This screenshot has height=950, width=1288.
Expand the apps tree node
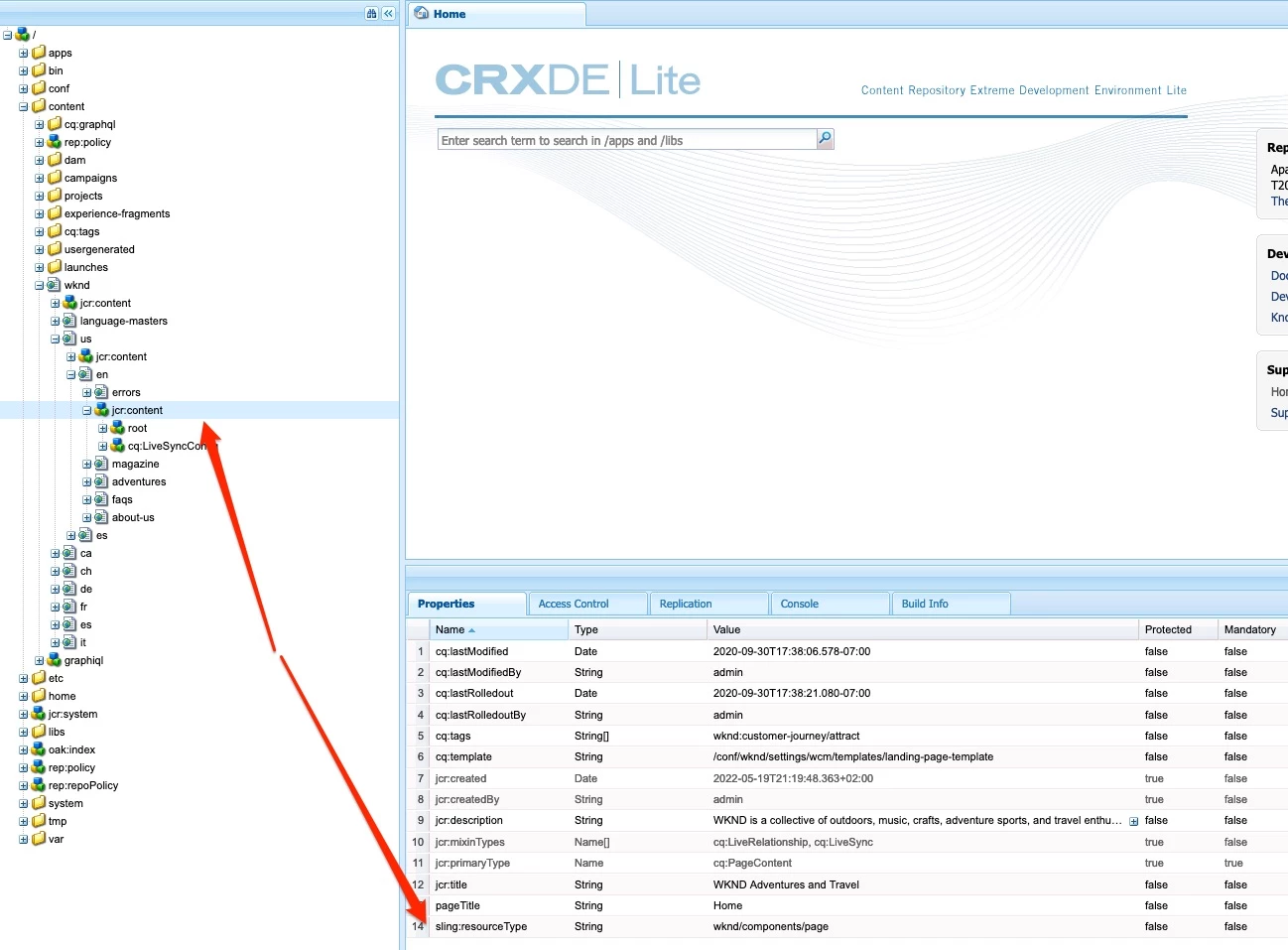coord(24,54)
